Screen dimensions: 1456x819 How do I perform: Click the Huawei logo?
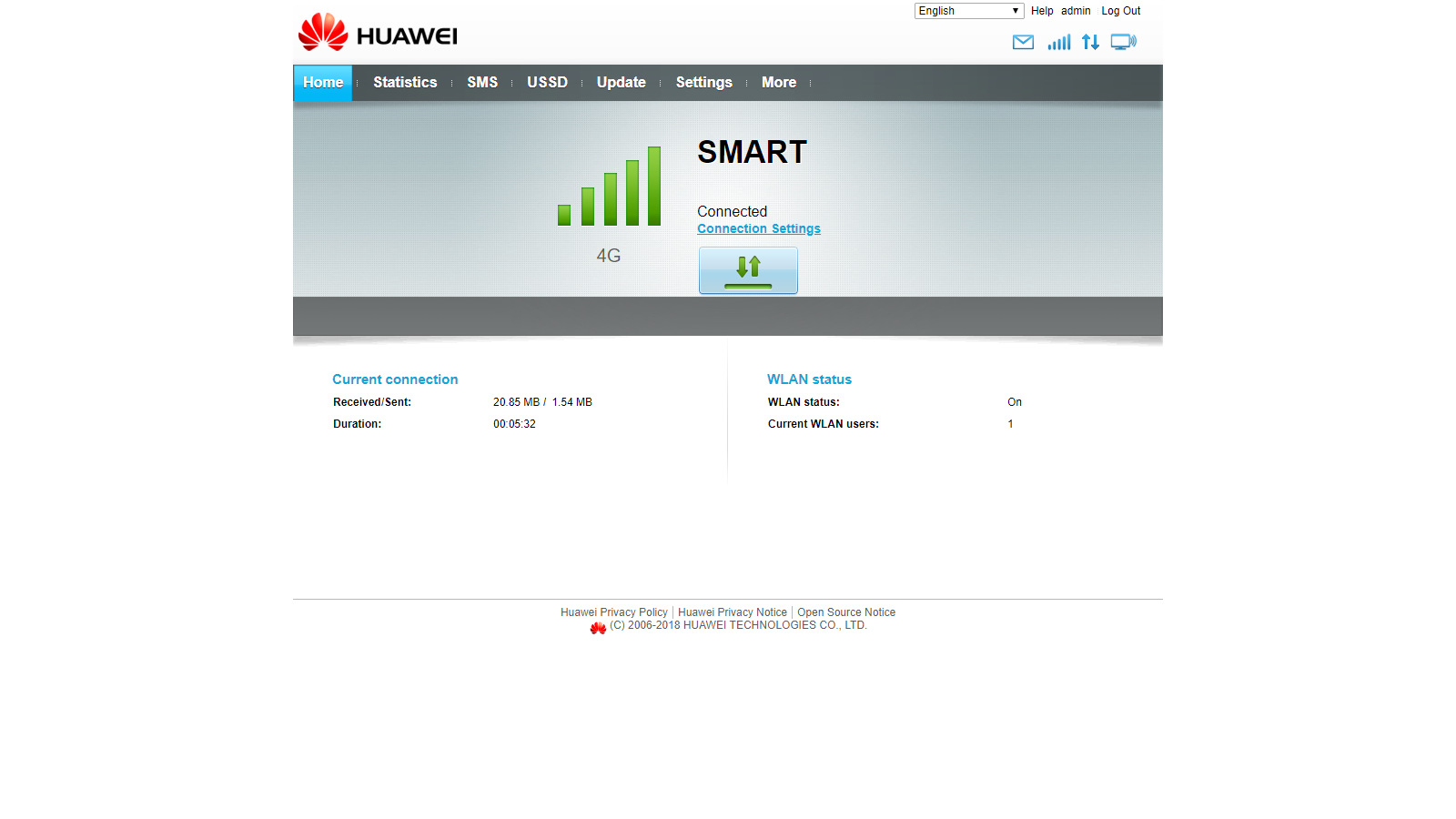click(x=378, y=33)
